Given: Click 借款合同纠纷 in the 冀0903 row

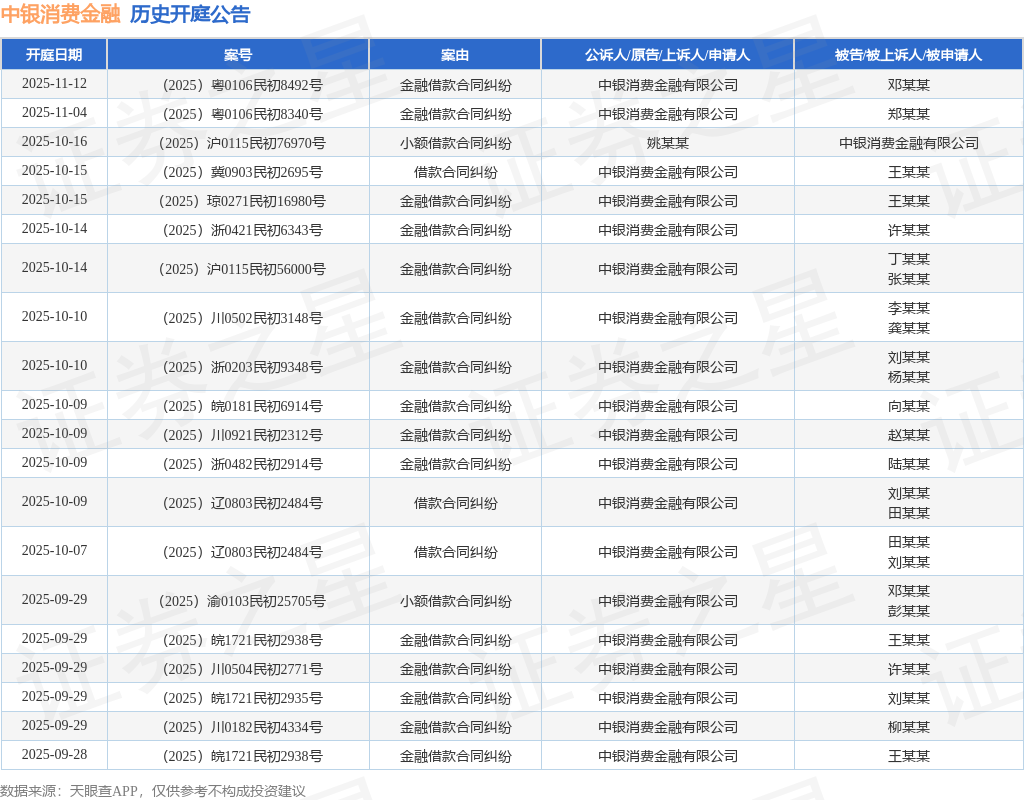Looking at the screenshot, I should click(x=455, y=172).
